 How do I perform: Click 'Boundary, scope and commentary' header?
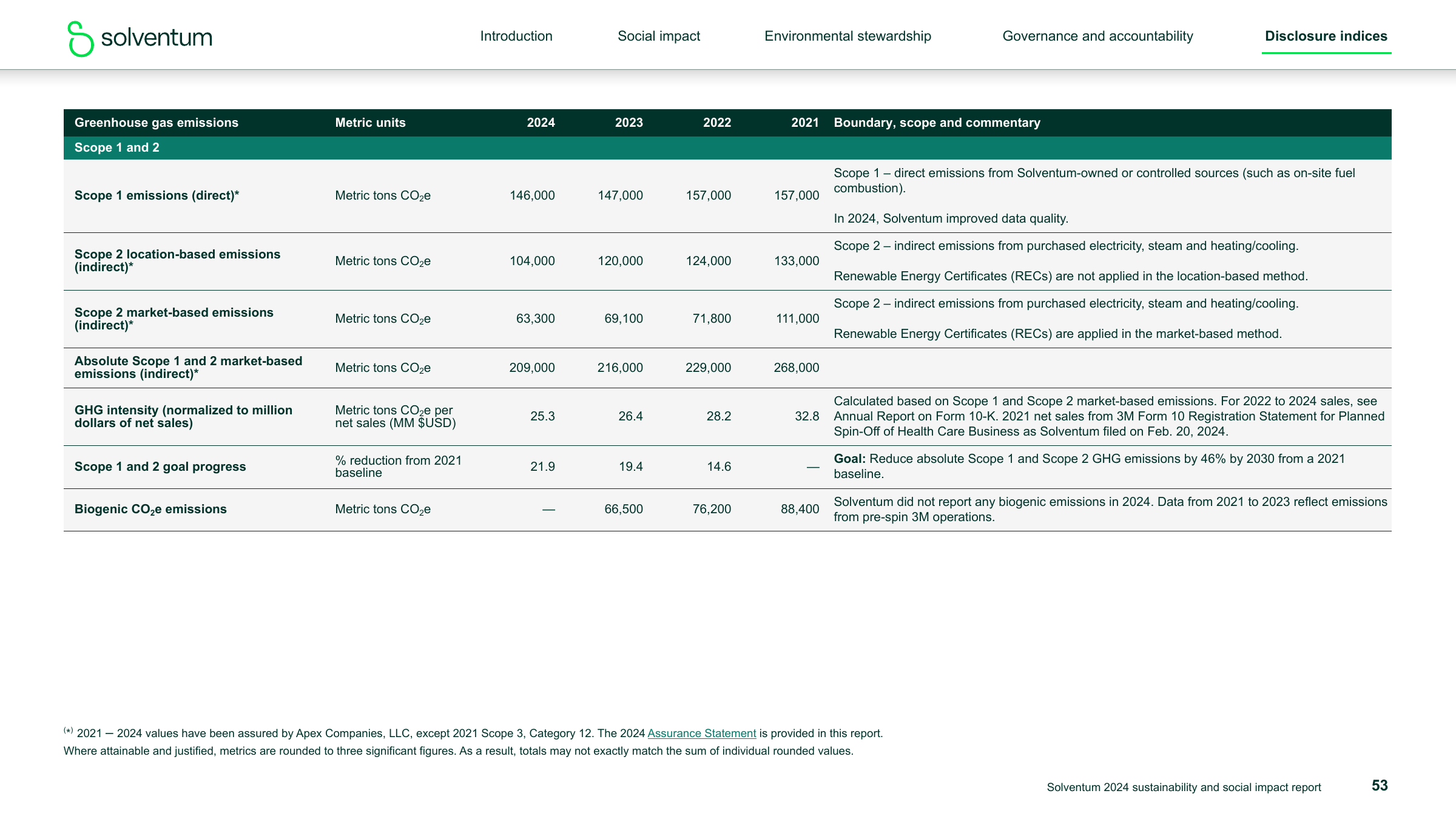(x=937, y=123)
